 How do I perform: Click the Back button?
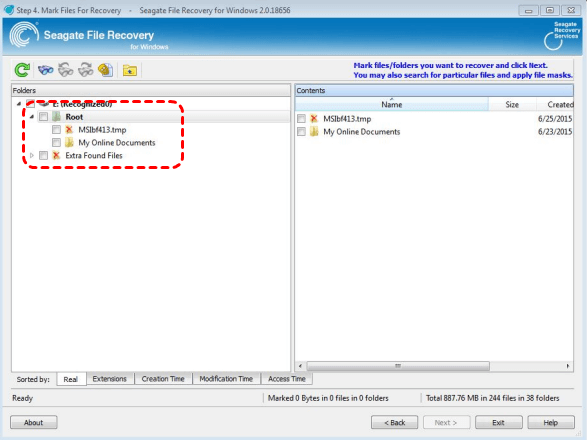pos(395,422)
